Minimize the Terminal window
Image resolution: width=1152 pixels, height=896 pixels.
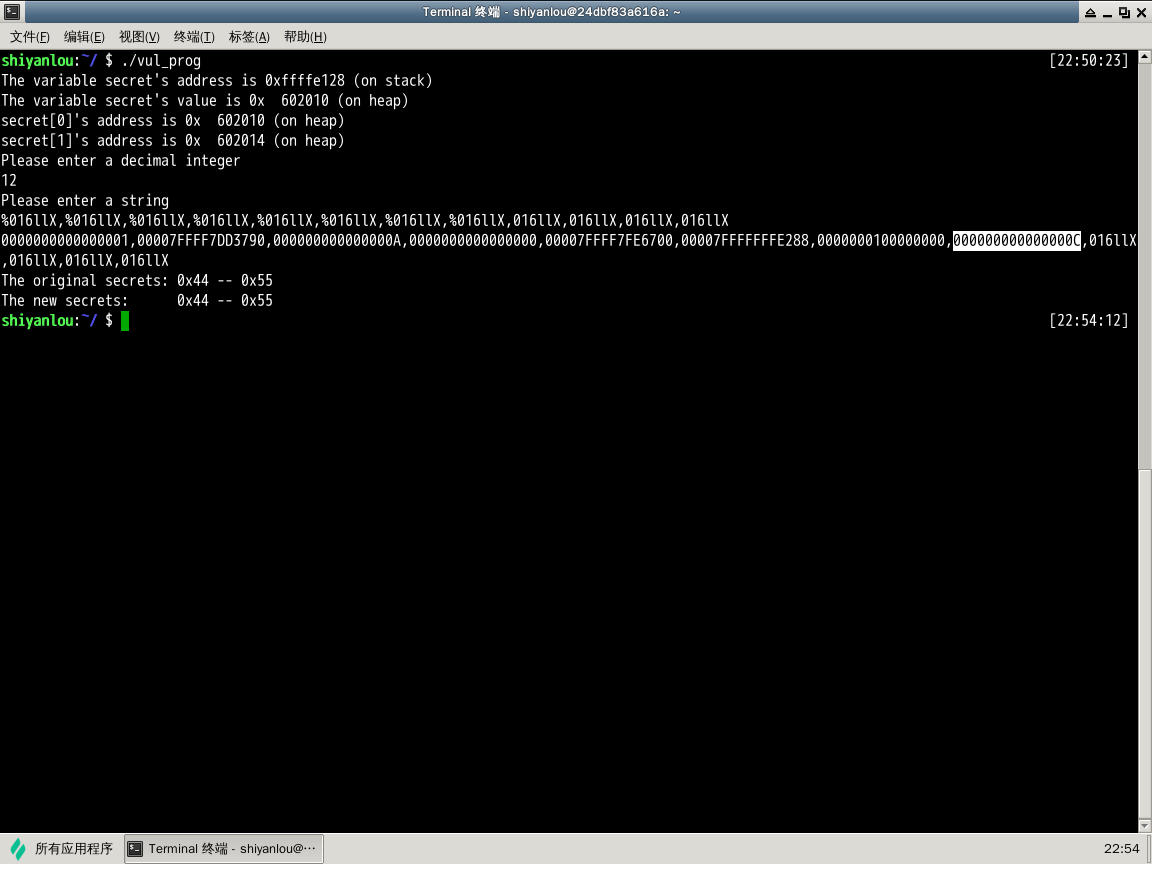[x=1107, y=12]
